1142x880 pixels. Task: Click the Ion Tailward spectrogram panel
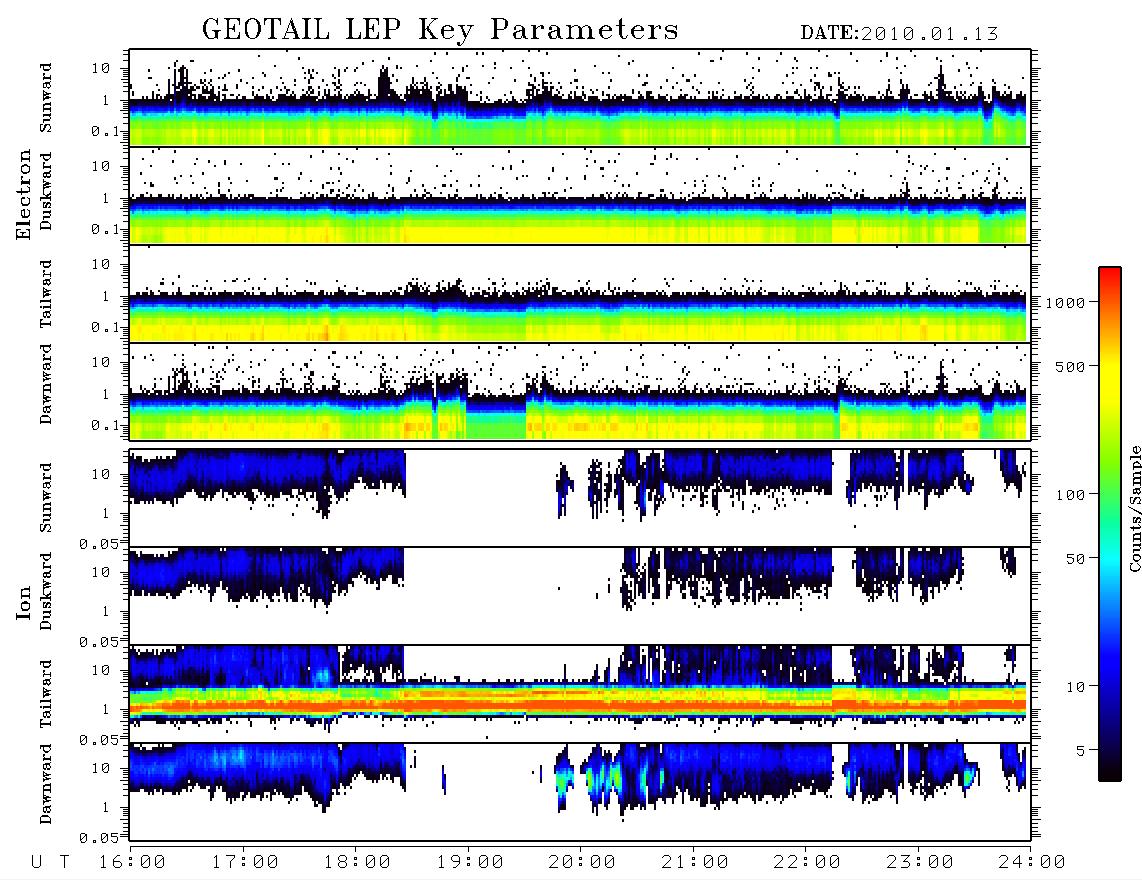(x=580, y=694)
